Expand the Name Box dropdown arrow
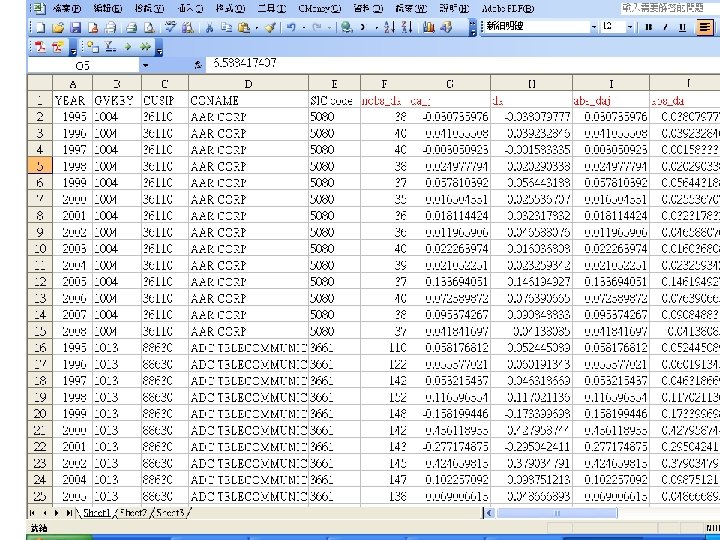Screen dimensions: 720x540 tap(146, 66)
